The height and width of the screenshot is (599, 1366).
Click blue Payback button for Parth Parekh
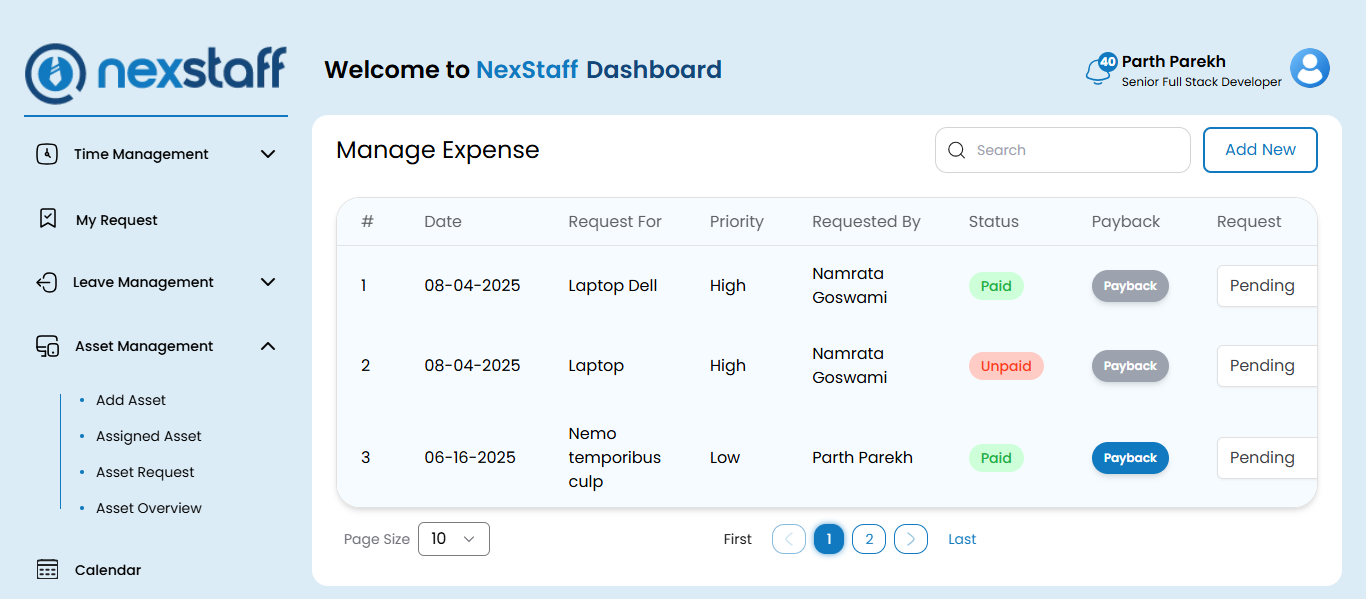click(1130, 458)
